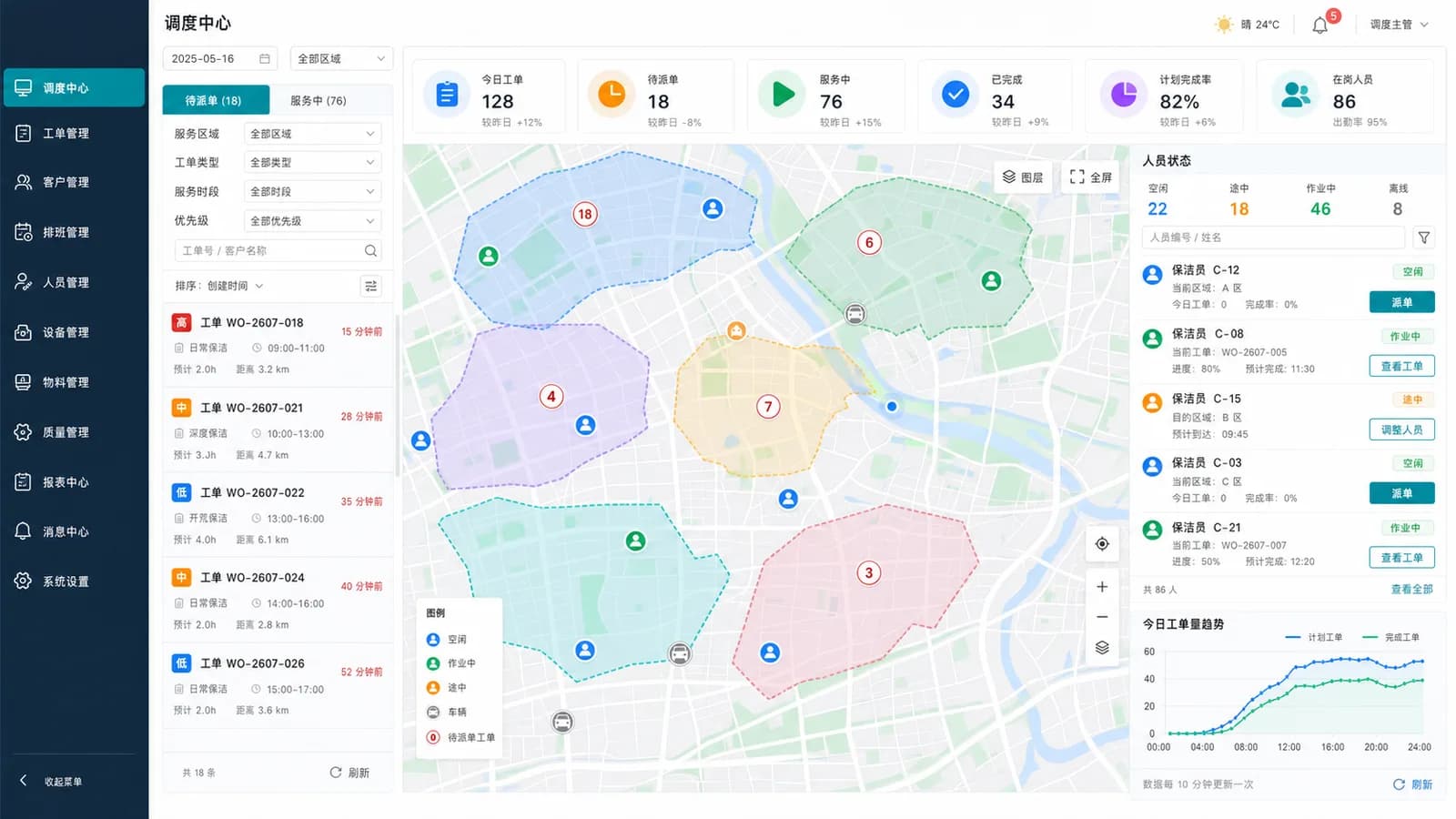The height and width of the screenshot is (819, 1456).
Task: Open the 查看全部 staff link
Action: pos(1411,590)
